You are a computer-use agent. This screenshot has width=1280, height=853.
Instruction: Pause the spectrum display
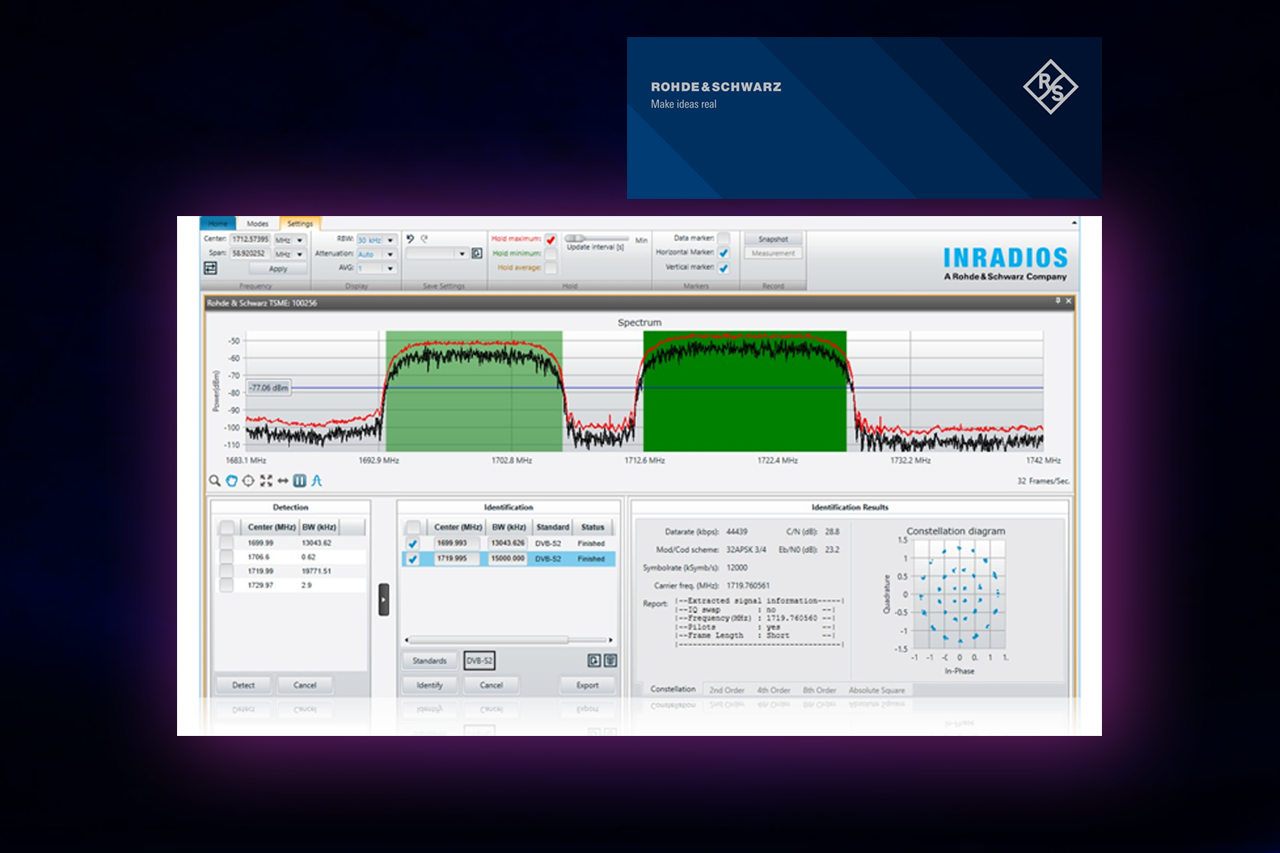tap(300, 481)
